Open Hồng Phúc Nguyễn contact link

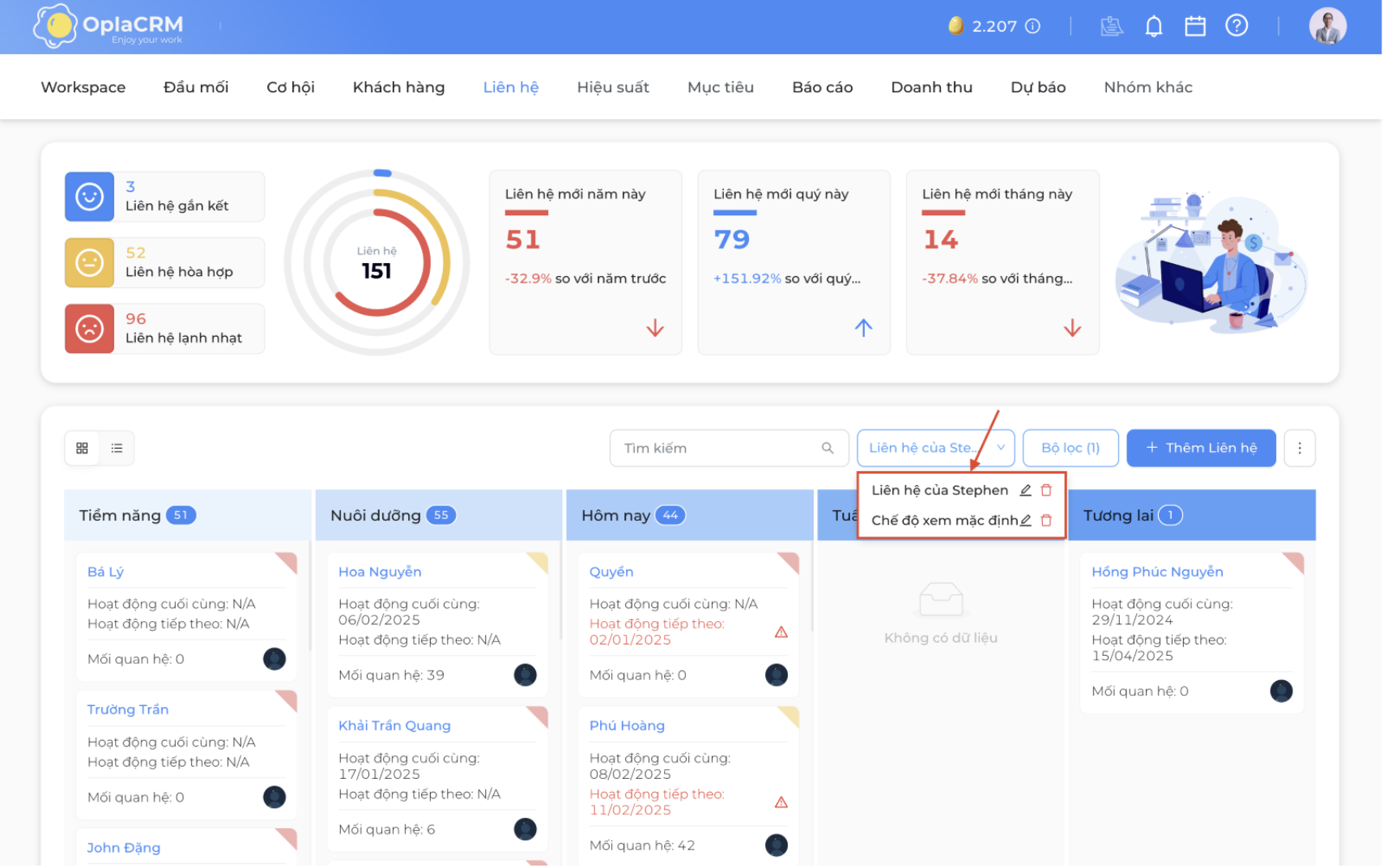coord(1157,572)
